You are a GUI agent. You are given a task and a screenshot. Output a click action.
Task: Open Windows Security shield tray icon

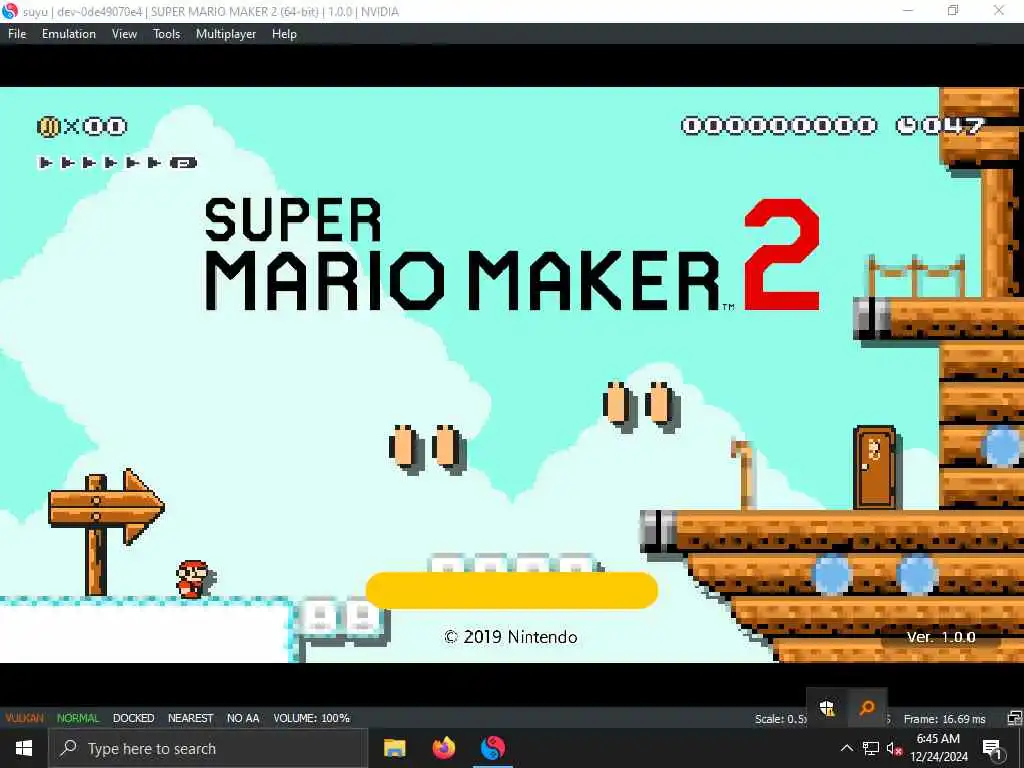point(827,708)
